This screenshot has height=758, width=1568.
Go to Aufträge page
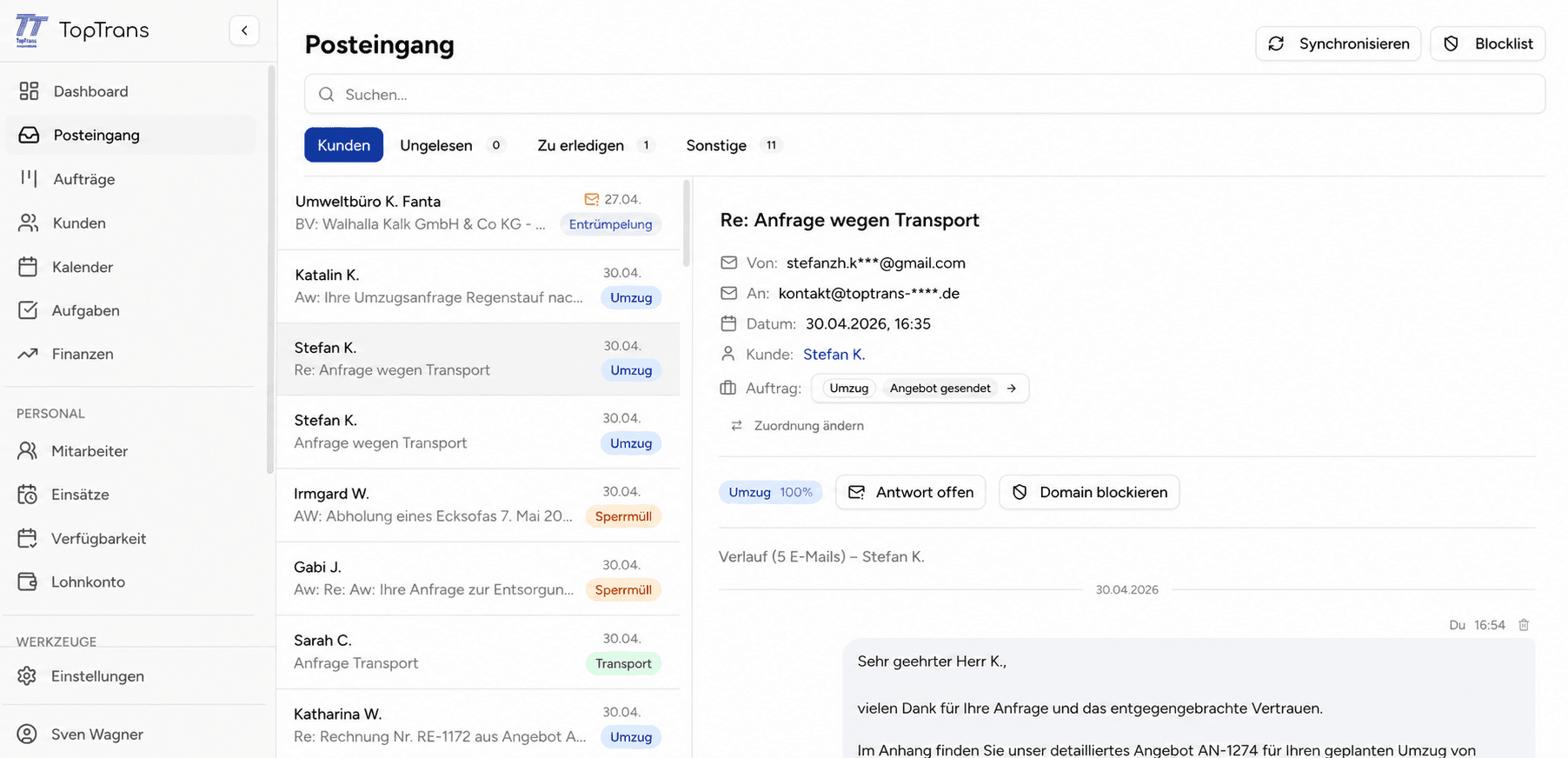pos(130,178)
